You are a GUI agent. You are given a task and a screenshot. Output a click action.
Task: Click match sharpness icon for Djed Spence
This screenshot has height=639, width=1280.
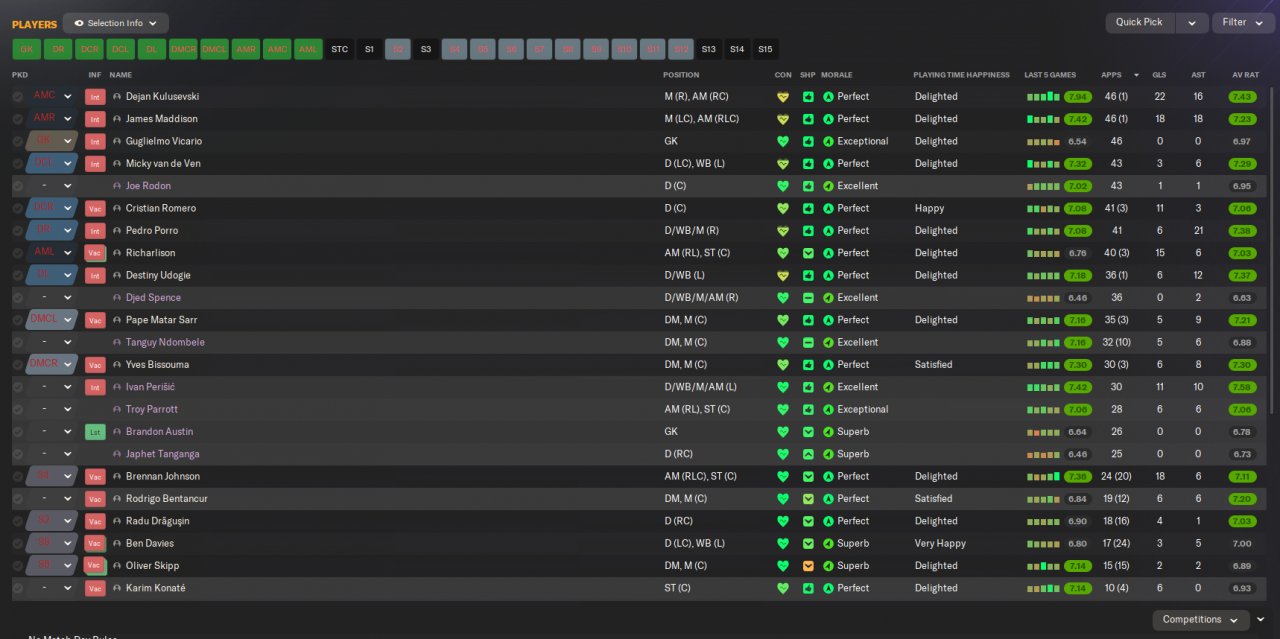click(x=808, y=298)
